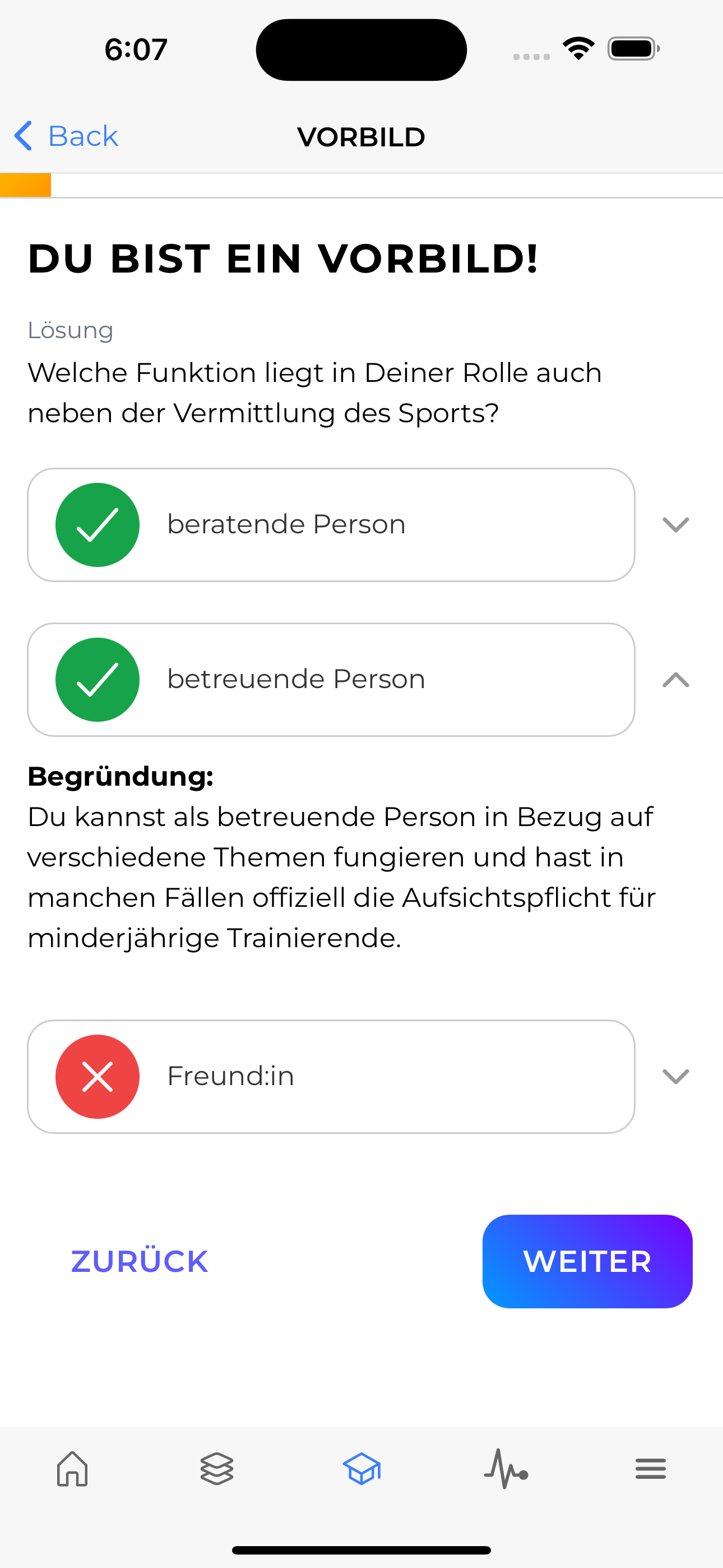Click the orange lesson progress bar
723x1568 pixels.
(26, 185)
